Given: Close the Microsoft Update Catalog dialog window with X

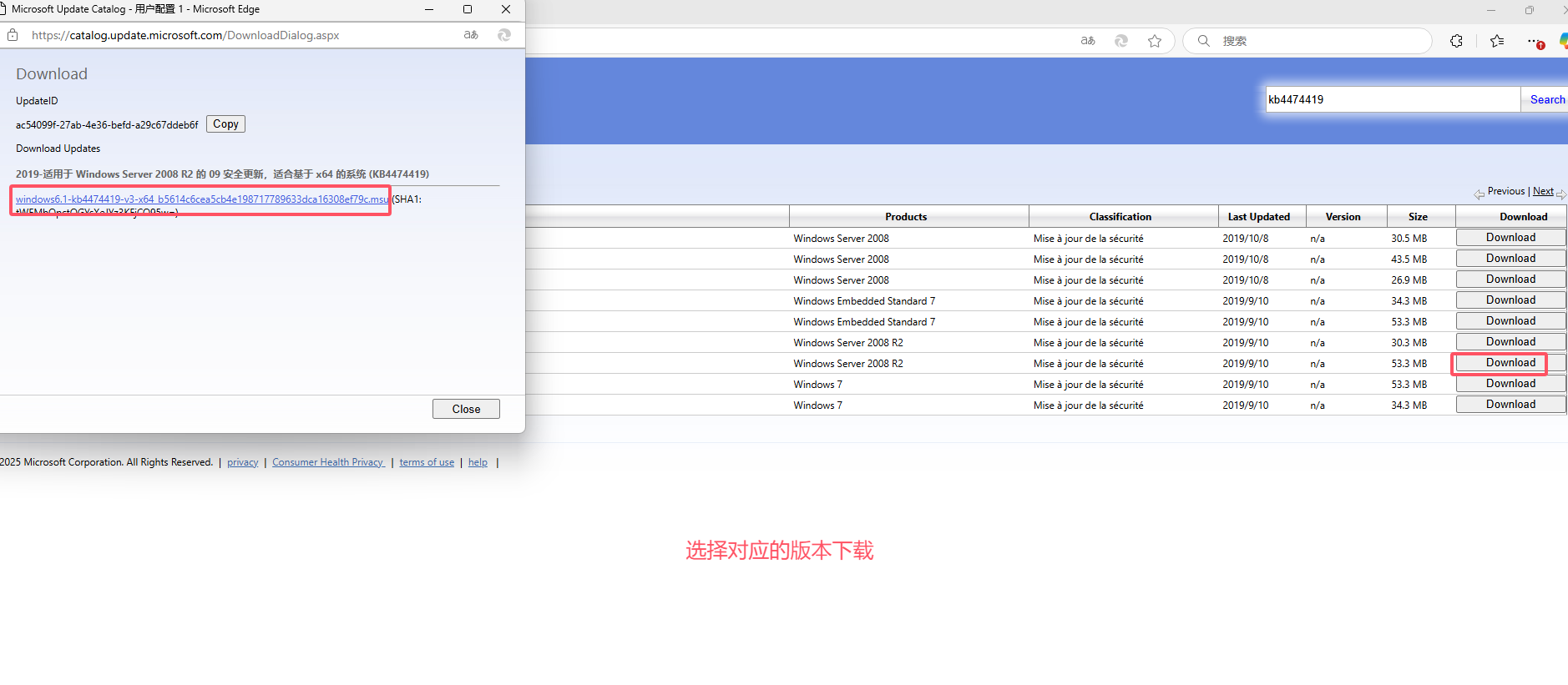Looking at the screenshot, I should (x=506, y=9).
